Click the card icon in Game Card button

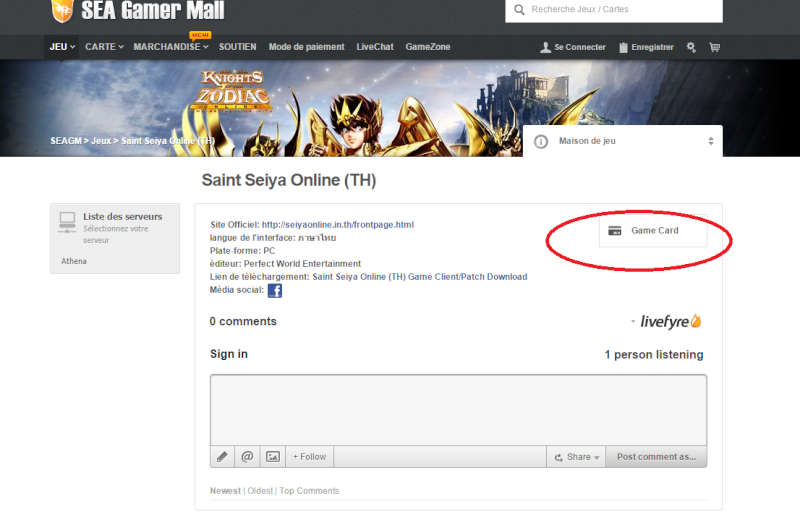tap(615, 231)
